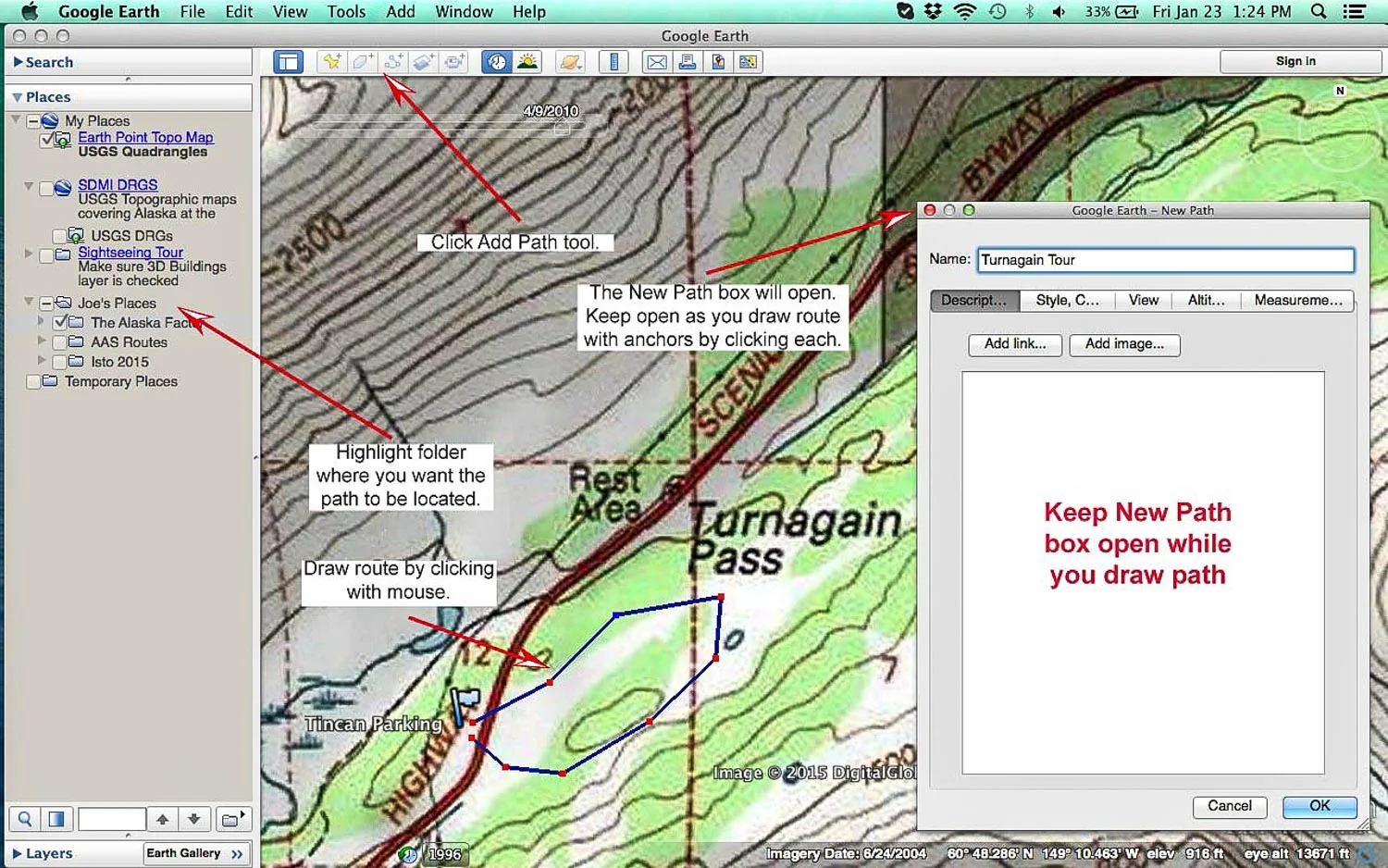Open the Earth Gallery button
1388x868 pixels.
pos(195,853)
